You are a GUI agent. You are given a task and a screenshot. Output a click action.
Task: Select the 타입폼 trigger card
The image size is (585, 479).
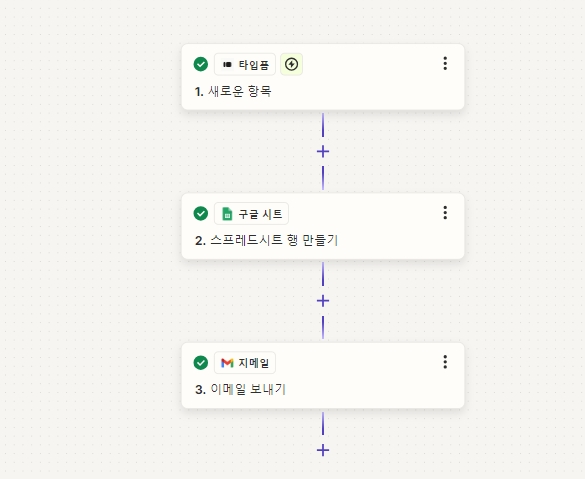[x=323, y=77]
